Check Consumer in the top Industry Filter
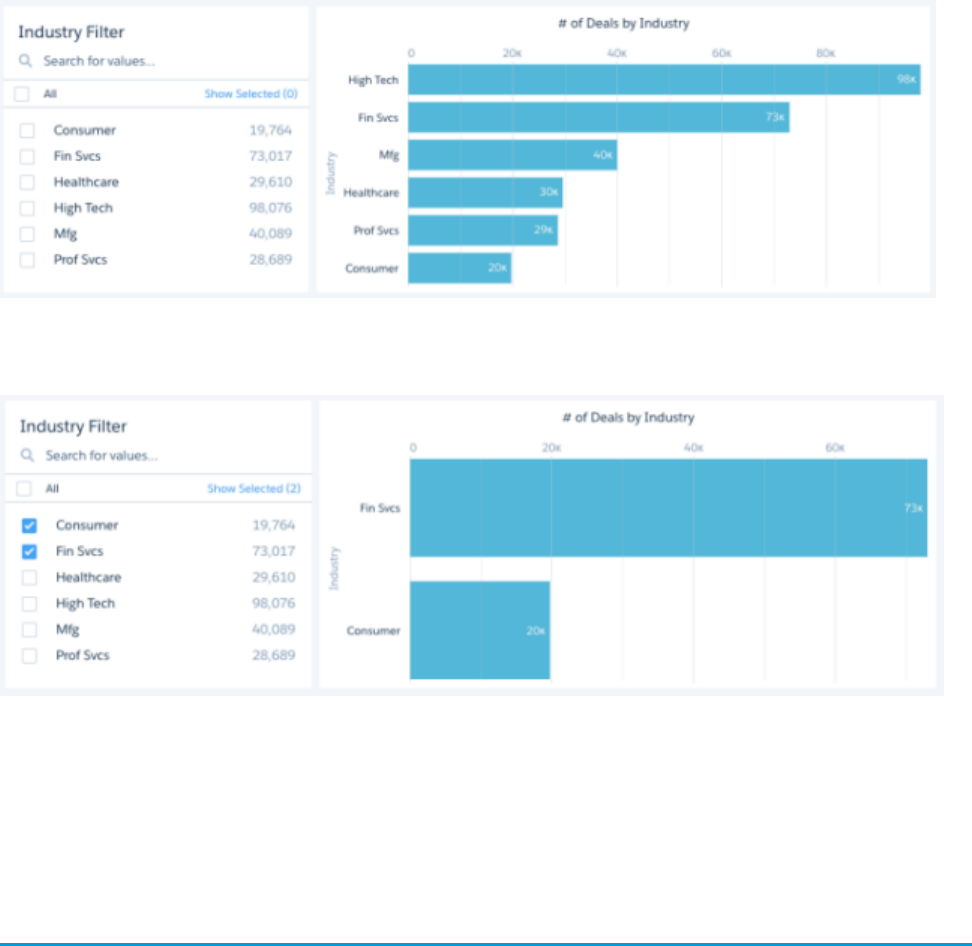The height and width of the screenshot is (946, 972). 27,131
